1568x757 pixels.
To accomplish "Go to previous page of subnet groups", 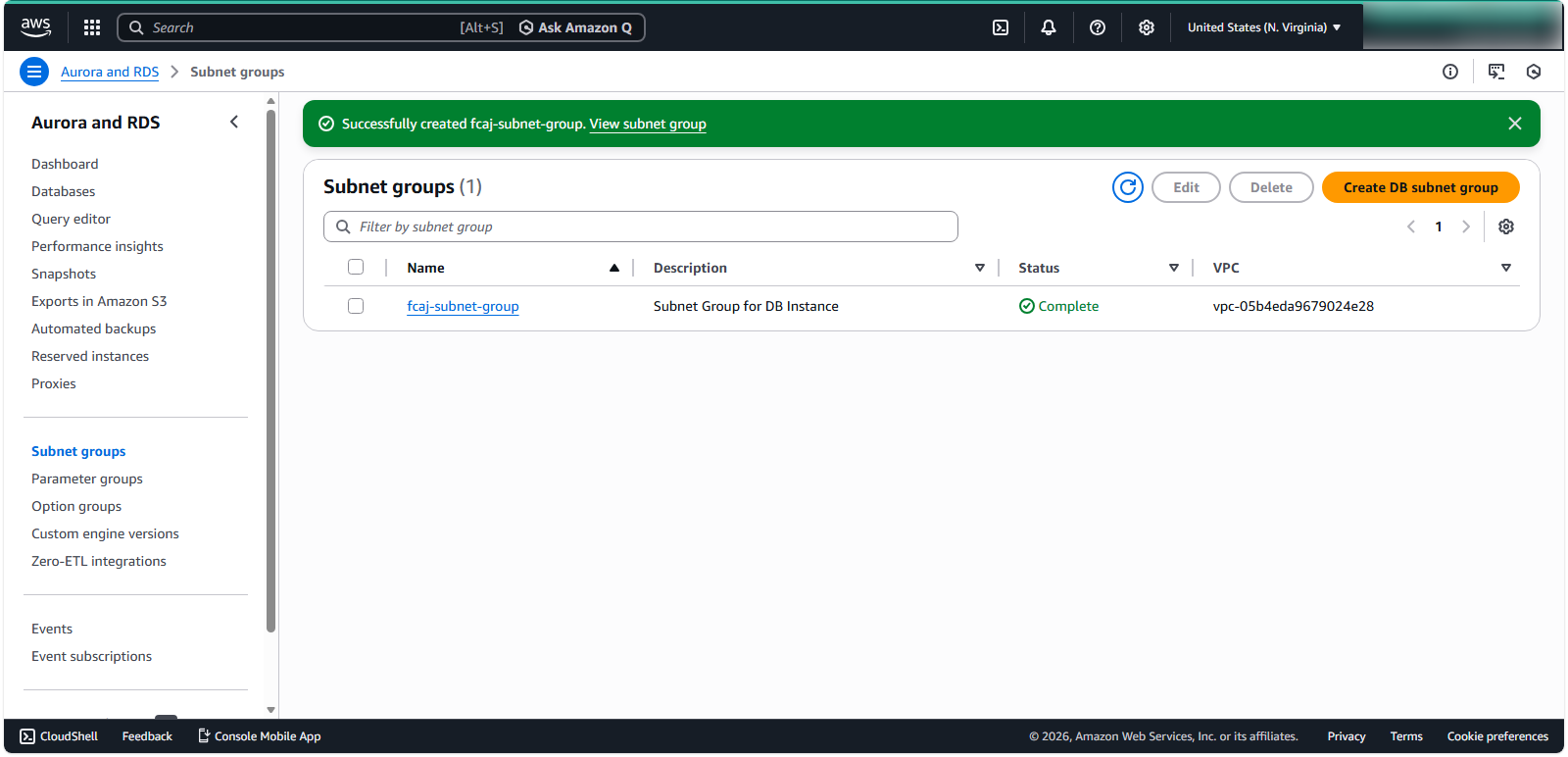I will click(x=1411, y=227).
